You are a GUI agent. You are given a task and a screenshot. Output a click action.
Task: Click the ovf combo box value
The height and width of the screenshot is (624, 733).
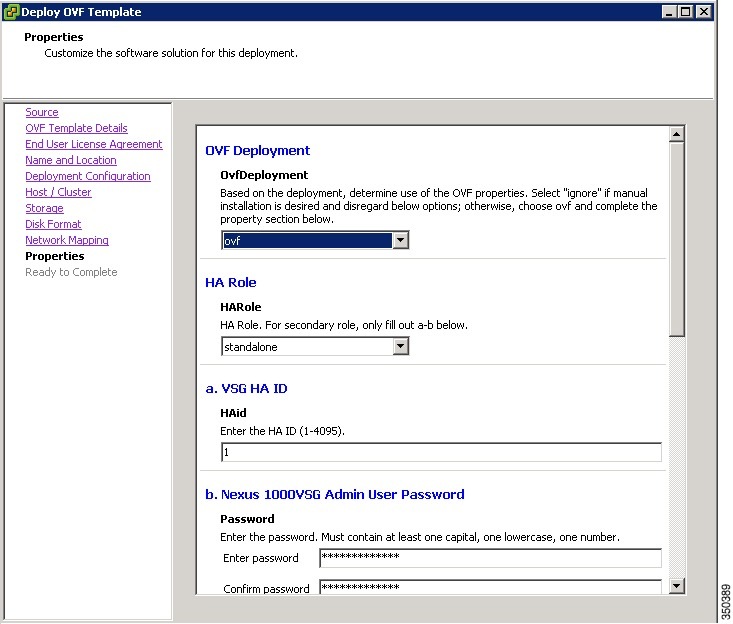[307, 240]
